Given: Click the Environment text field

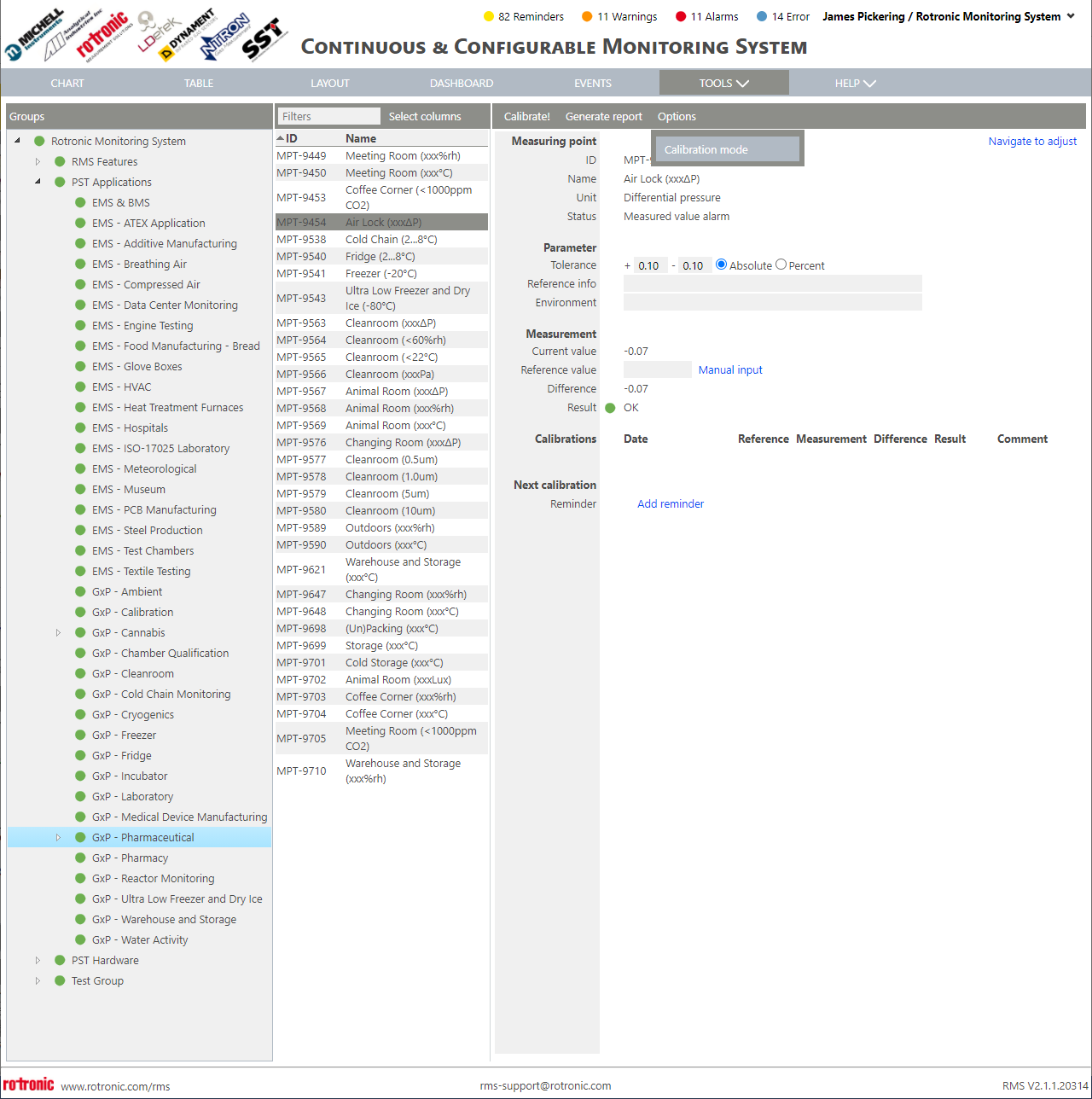Looking at the screenshot, I should click(773, 303).
